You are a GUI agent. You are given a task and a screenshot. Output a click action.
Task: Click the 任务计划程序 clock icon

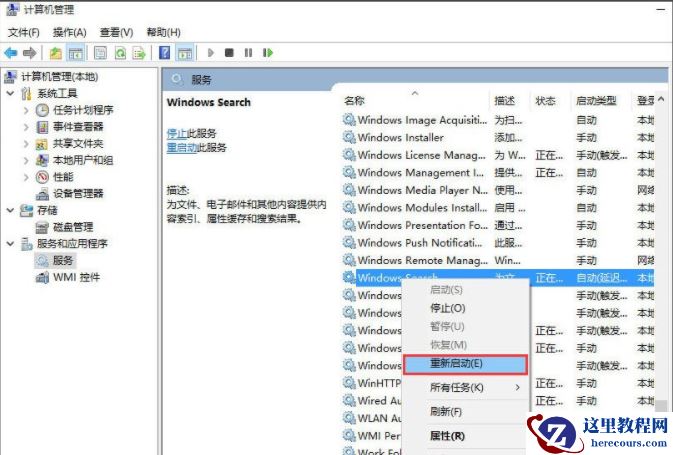pos(42,110)
